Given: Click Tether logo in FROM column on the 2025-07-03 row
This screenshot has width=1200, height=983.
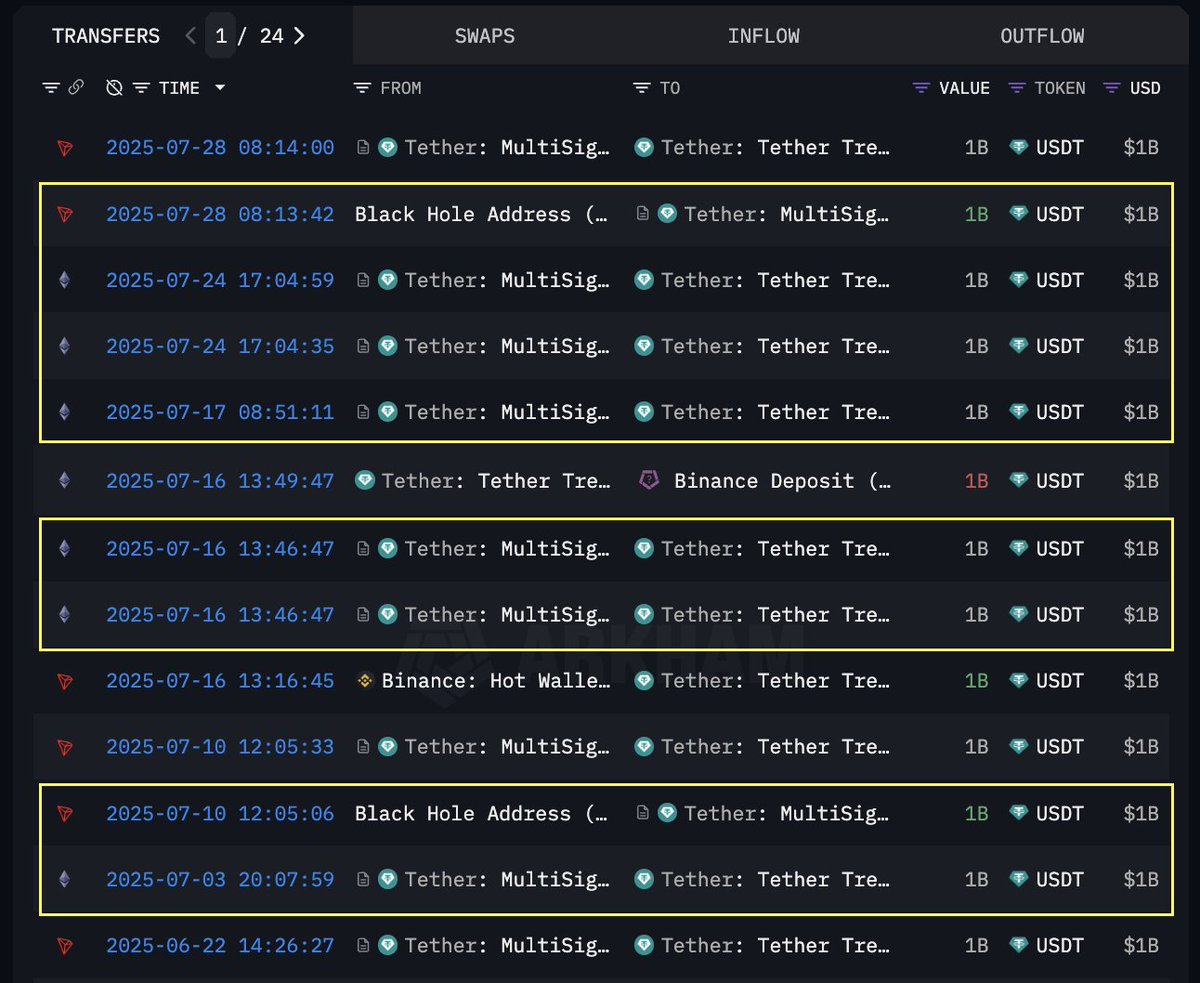Looking at the screenshot, I should [x=387, y=880].
